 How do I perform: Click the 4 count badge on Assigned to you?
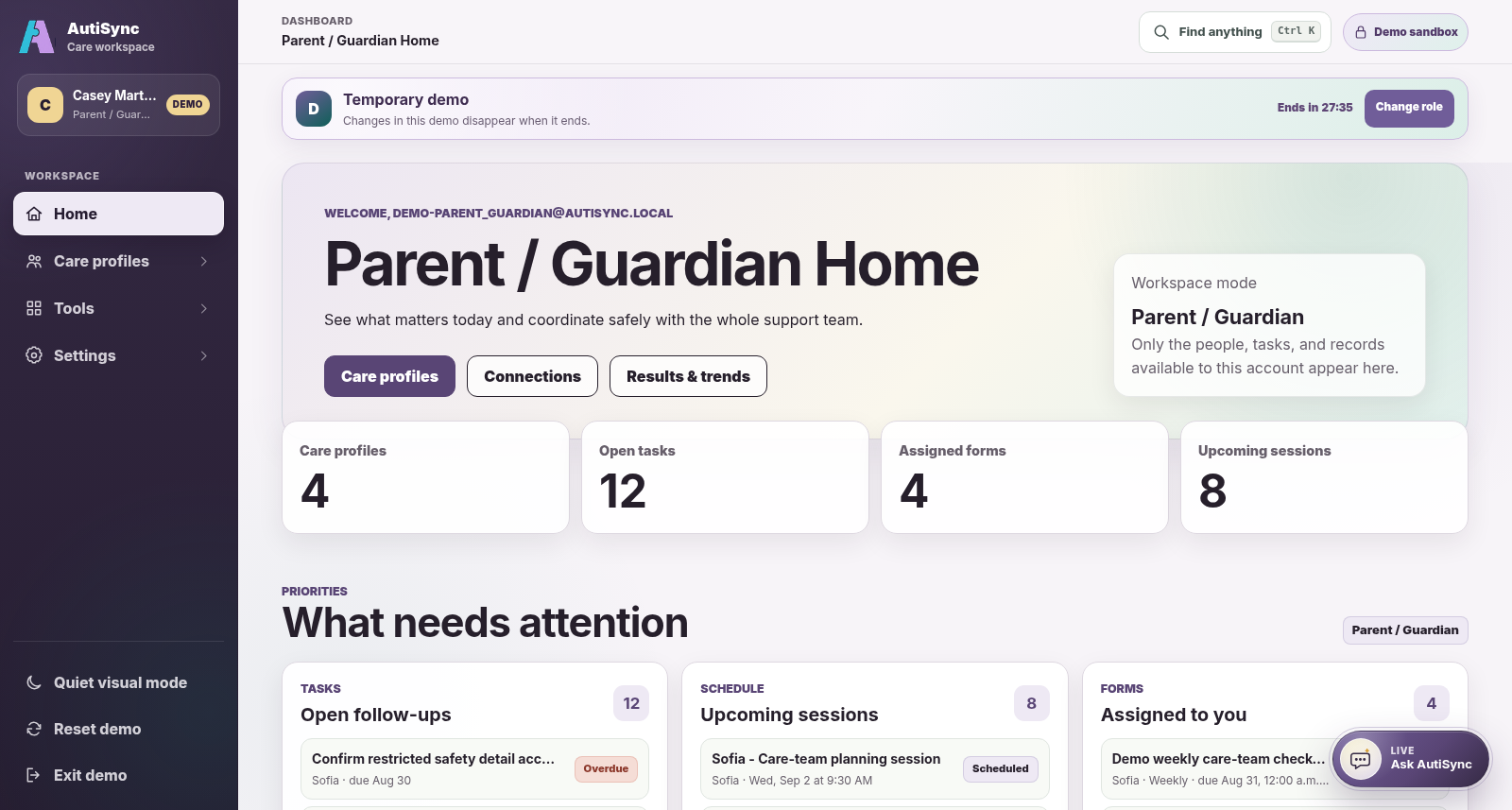pyautogui.click(x=1432, y=703)
